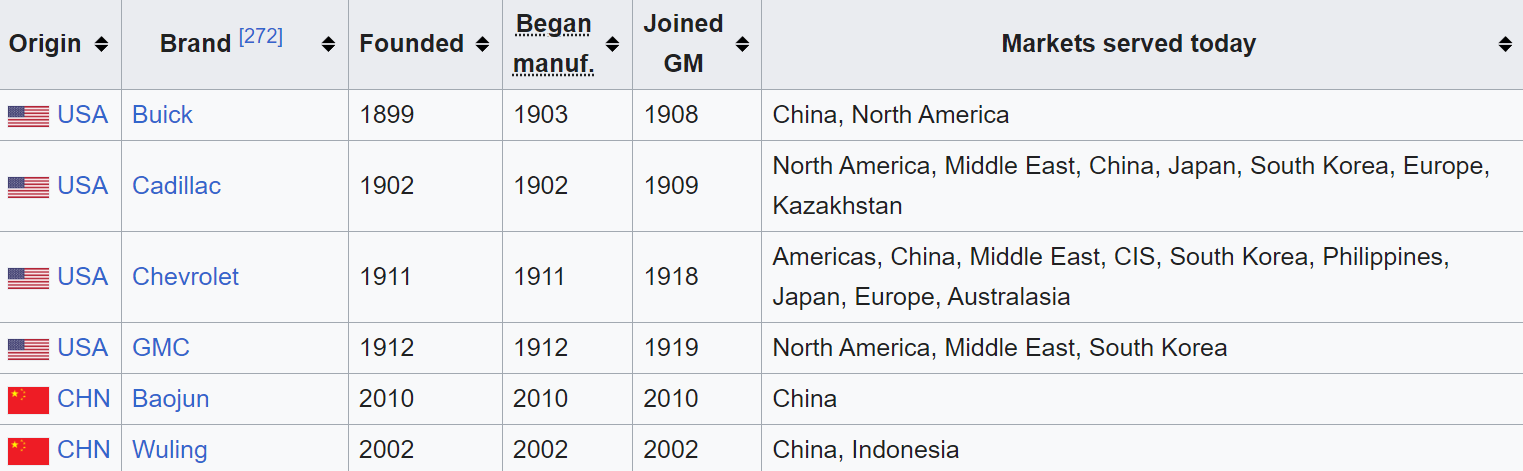This screenshot has width=1523, height=471.
Task: Click the Began manuf. abbreviation header text
Action: click(x=553, y=44)
